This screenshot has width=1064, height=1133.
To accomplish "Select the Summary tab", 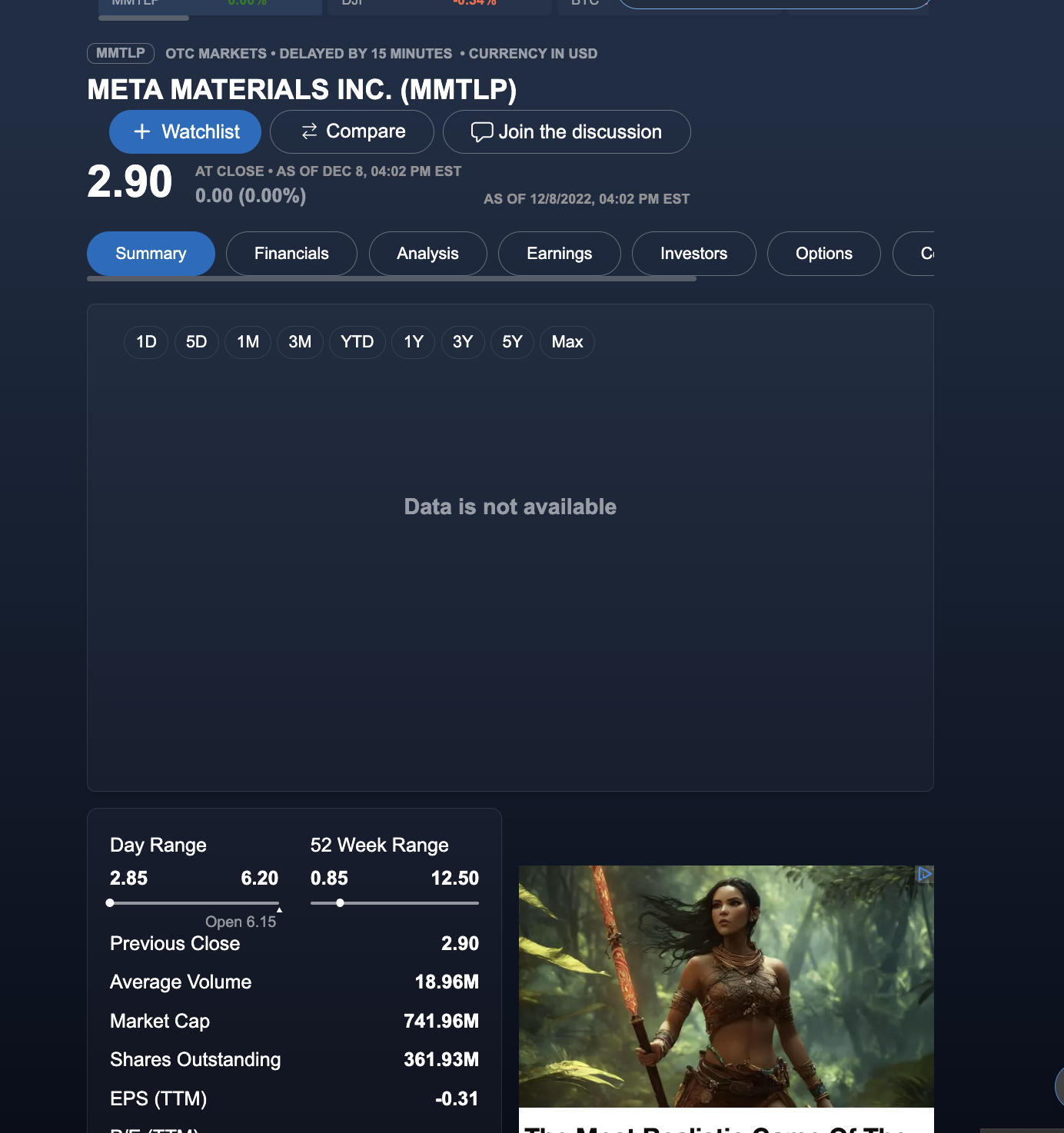I will [x=151, y=254].
